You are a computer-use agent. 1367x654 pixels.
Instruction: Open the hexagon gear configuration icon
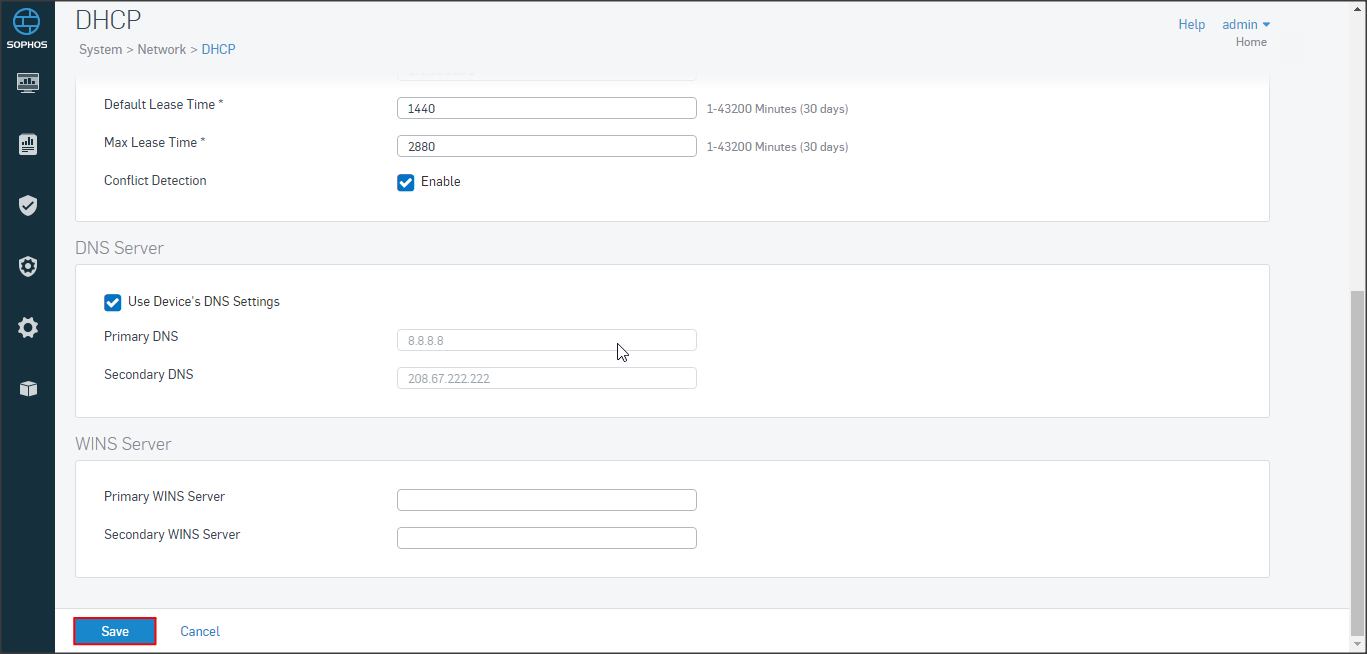[x=28, y=266]
